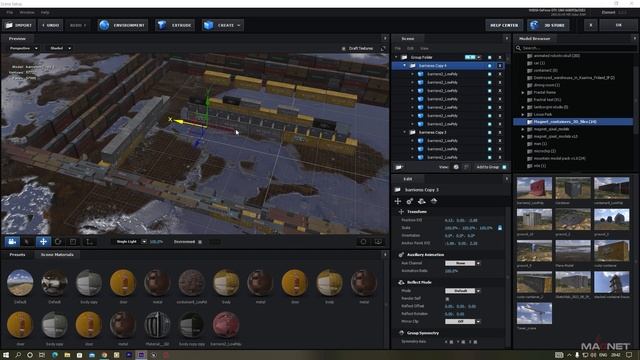This screenshot has height=360, width=640.
Task: Toggle the Draft Textures checkbox
Action: [343, 49]
